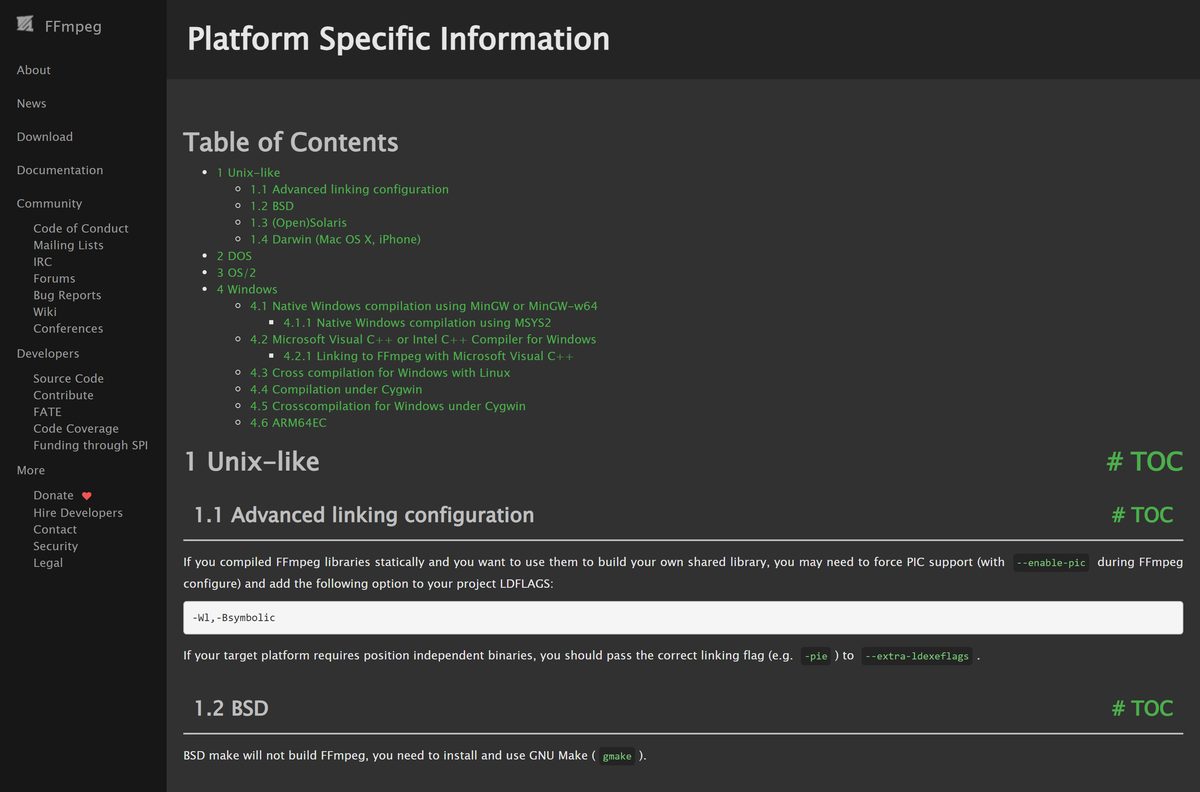Open the Contribute link

(x=63, y=395)
